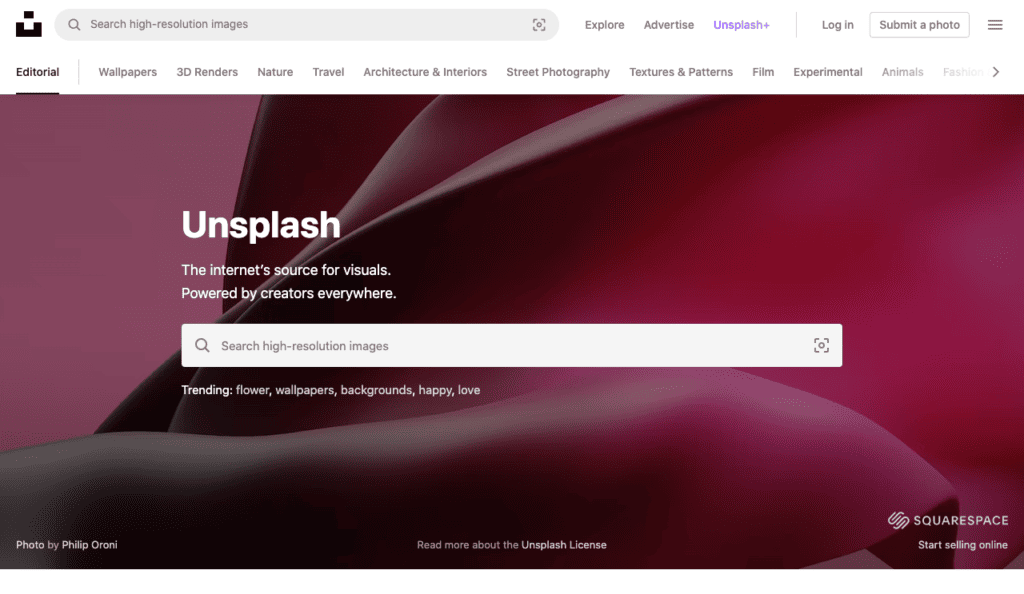Click the Squarespace logo
This screenshot has width=1024, height=594.
[x=948, y=520]
